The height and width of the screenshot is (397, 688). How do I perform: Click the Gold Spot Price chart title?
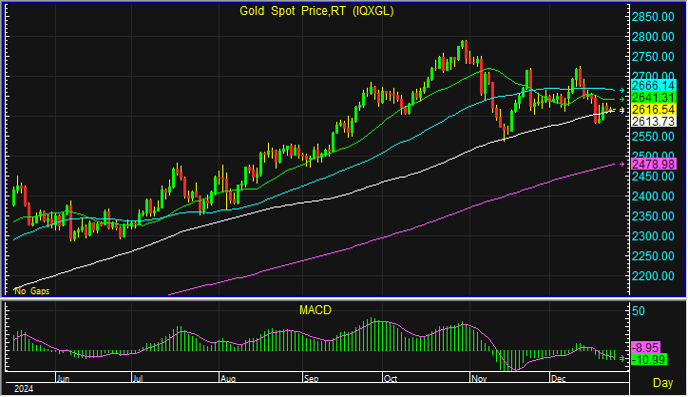click(x=316, y=11)
